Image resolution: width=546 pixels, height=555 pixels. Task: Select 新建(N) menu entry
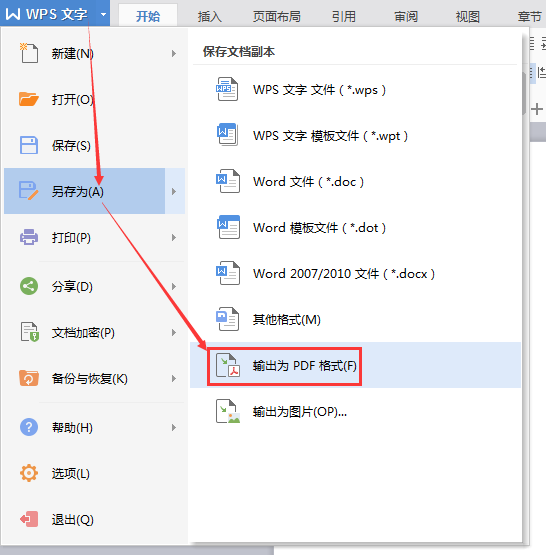point(94,53)
